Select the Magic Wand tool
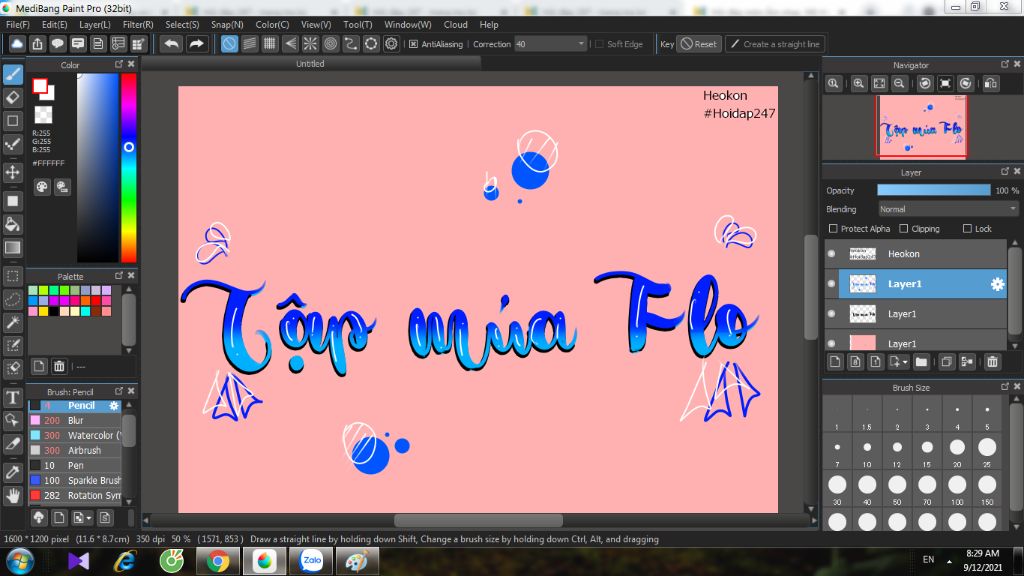This screenshot has width=1024, height=576. (12, 323)
